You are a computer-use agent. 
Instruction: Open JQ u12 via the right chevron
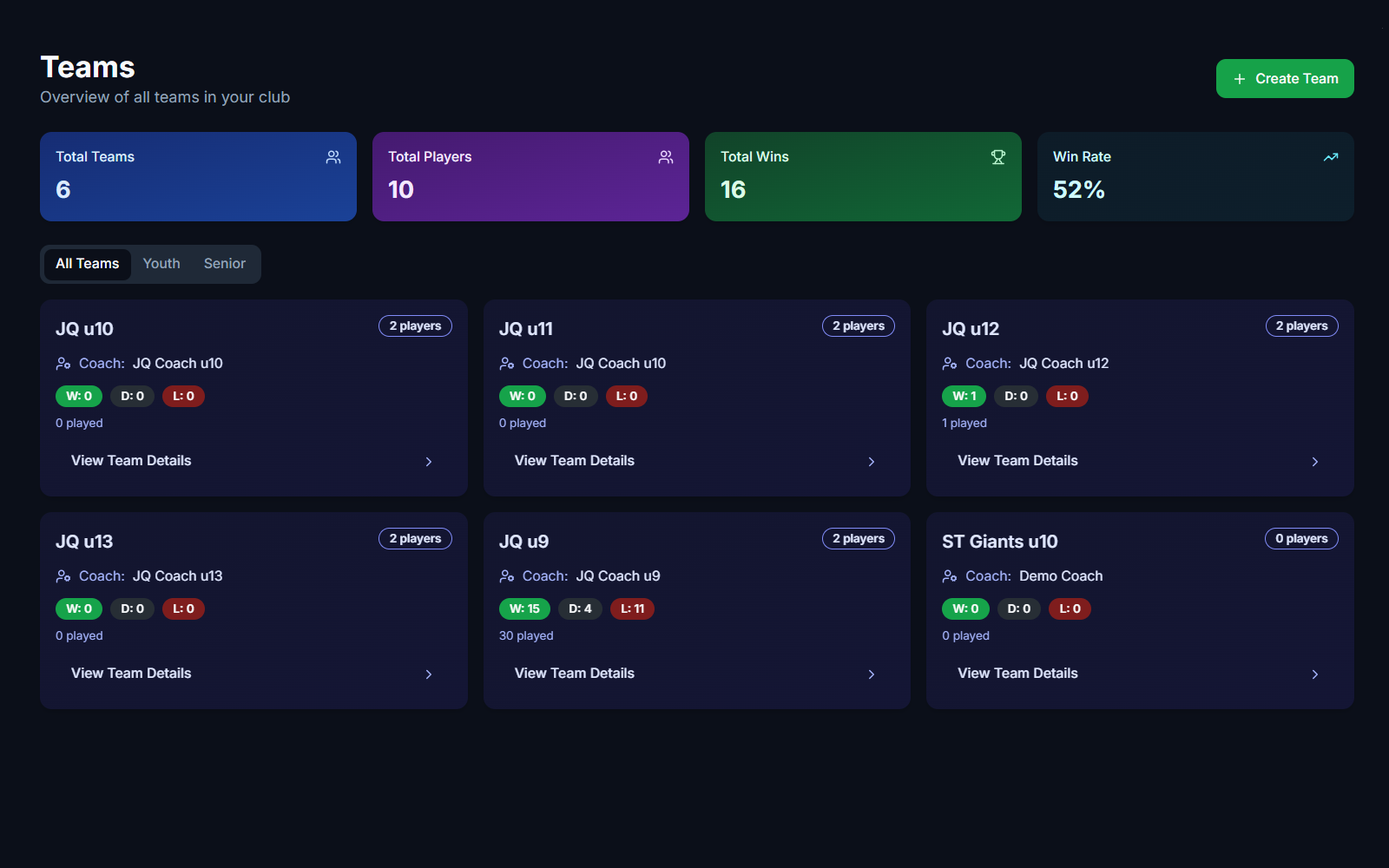click(1315, 462)
